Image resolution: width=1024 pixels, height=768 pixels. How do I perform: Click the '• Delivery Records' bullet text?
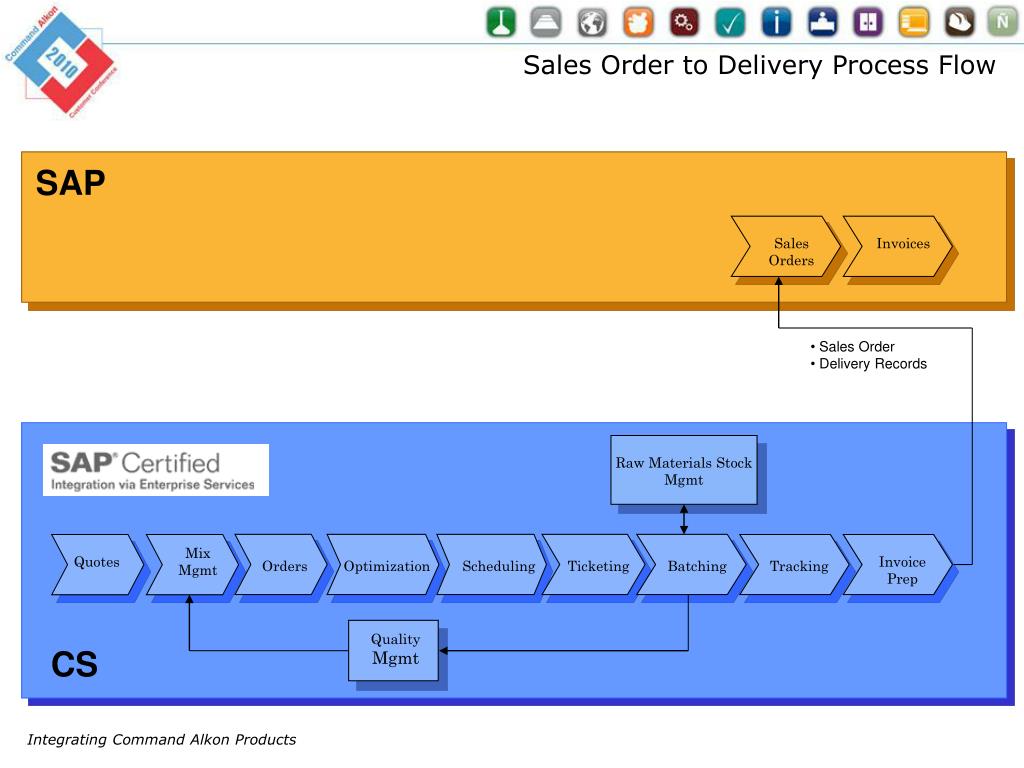tap(869, 364)
